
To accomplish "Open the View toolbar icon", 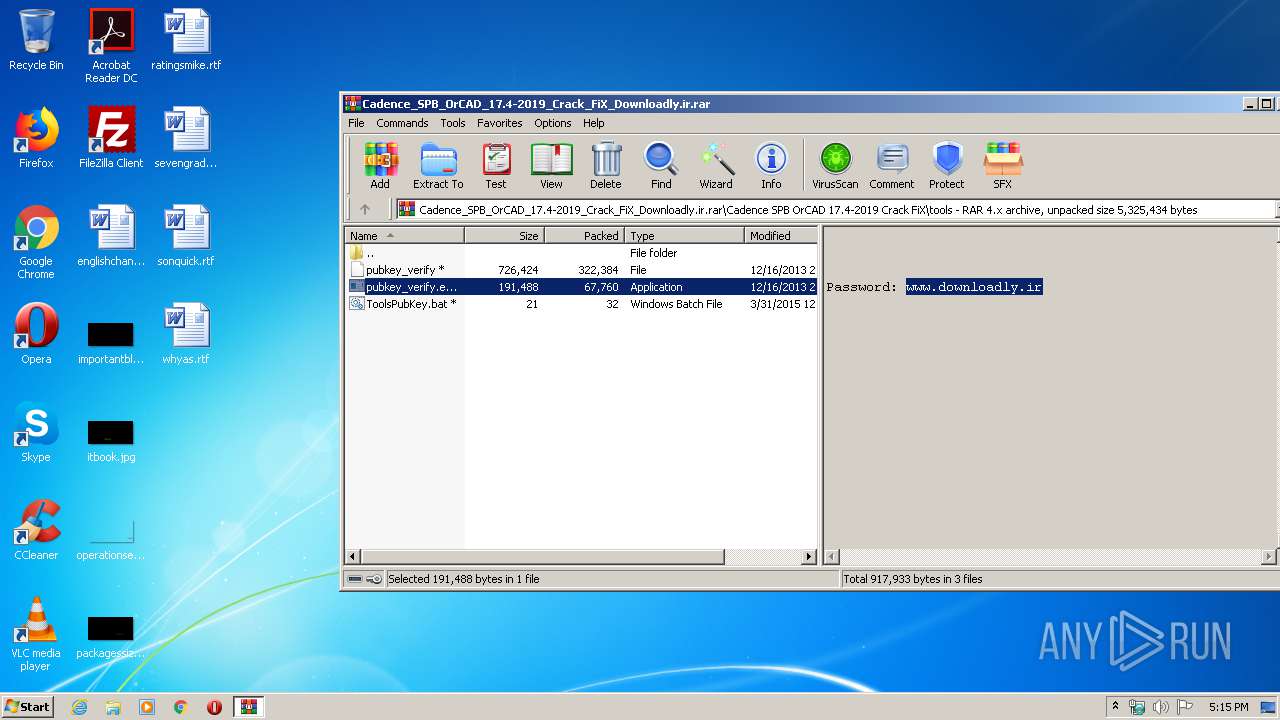I will (551, 165).
